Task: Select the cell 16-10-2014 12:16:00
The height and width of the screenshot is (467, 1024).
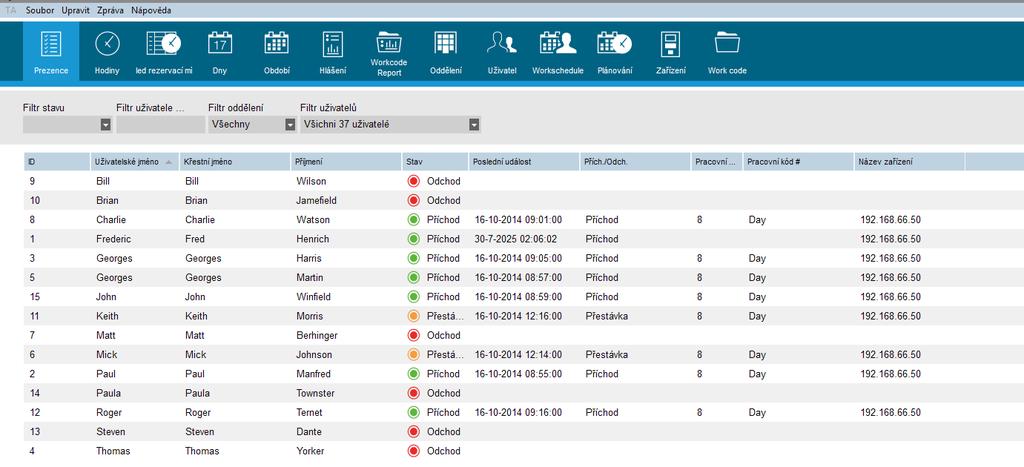Action: (x=518, y=316)
